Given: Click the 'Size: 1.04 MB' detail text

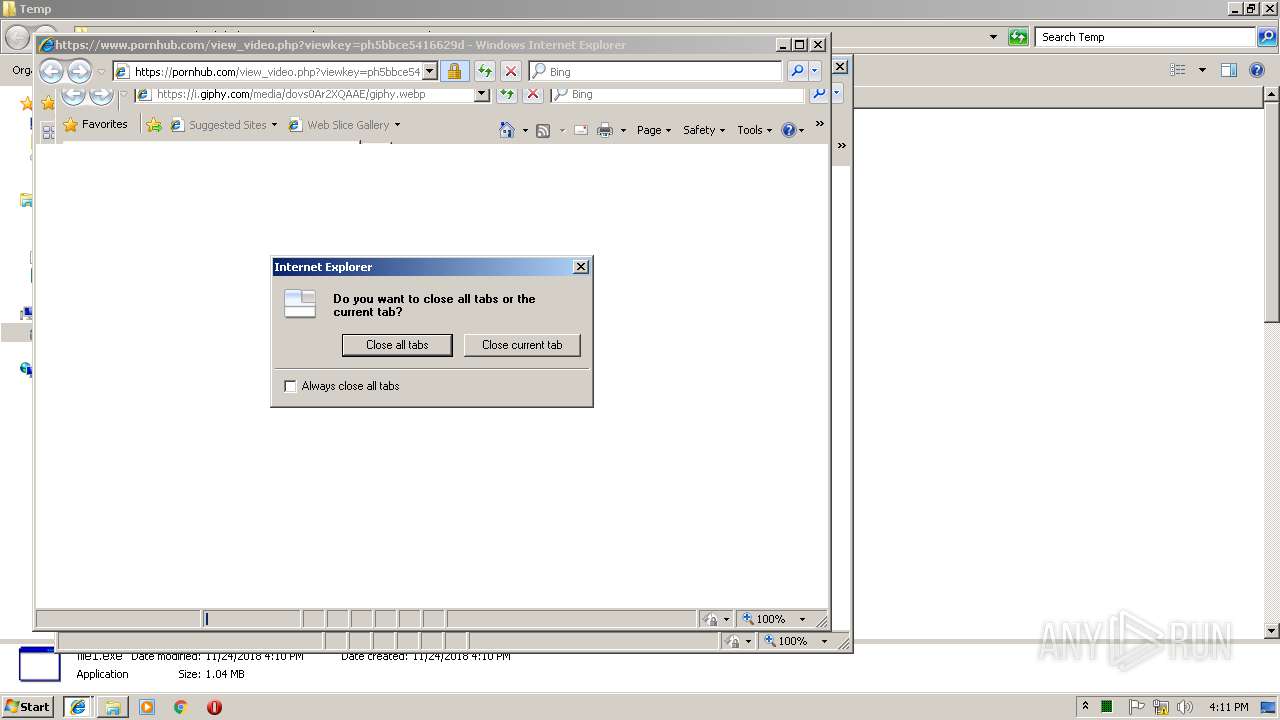Looking at the screenshot, I should [211, 674].
